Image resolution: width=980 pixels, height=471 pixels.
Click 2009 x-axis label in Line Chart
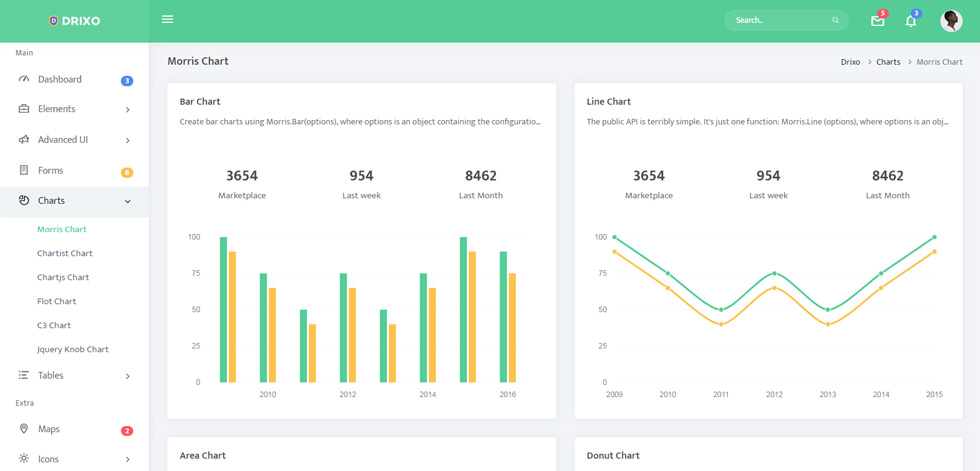614,395
